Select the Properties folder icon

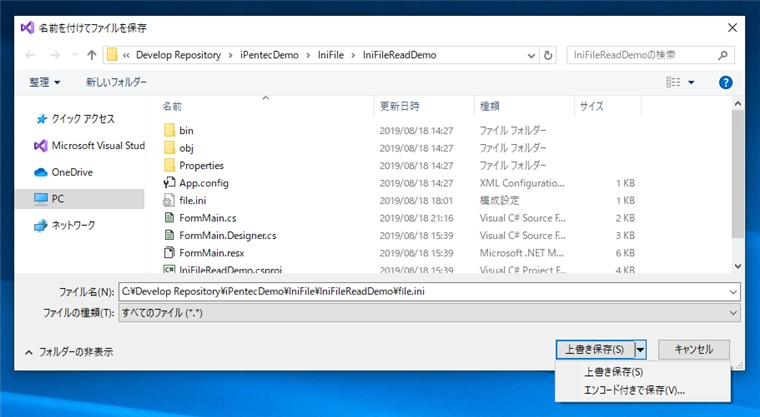coord(169,165)
